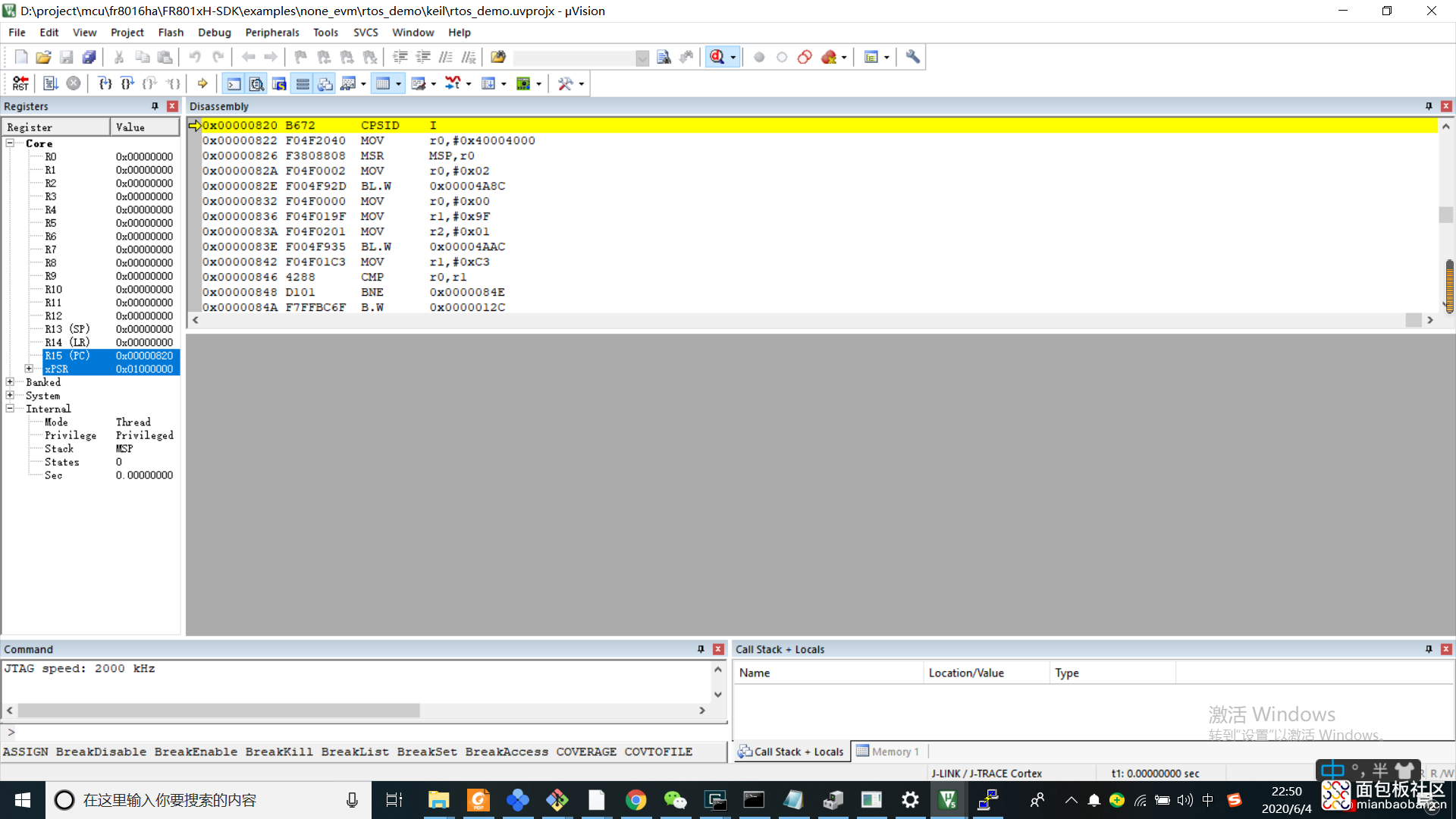This screenshot has width=1456, height=819.
Task: Select the R15 (PC) register row
Action: (x=111, y=356)
